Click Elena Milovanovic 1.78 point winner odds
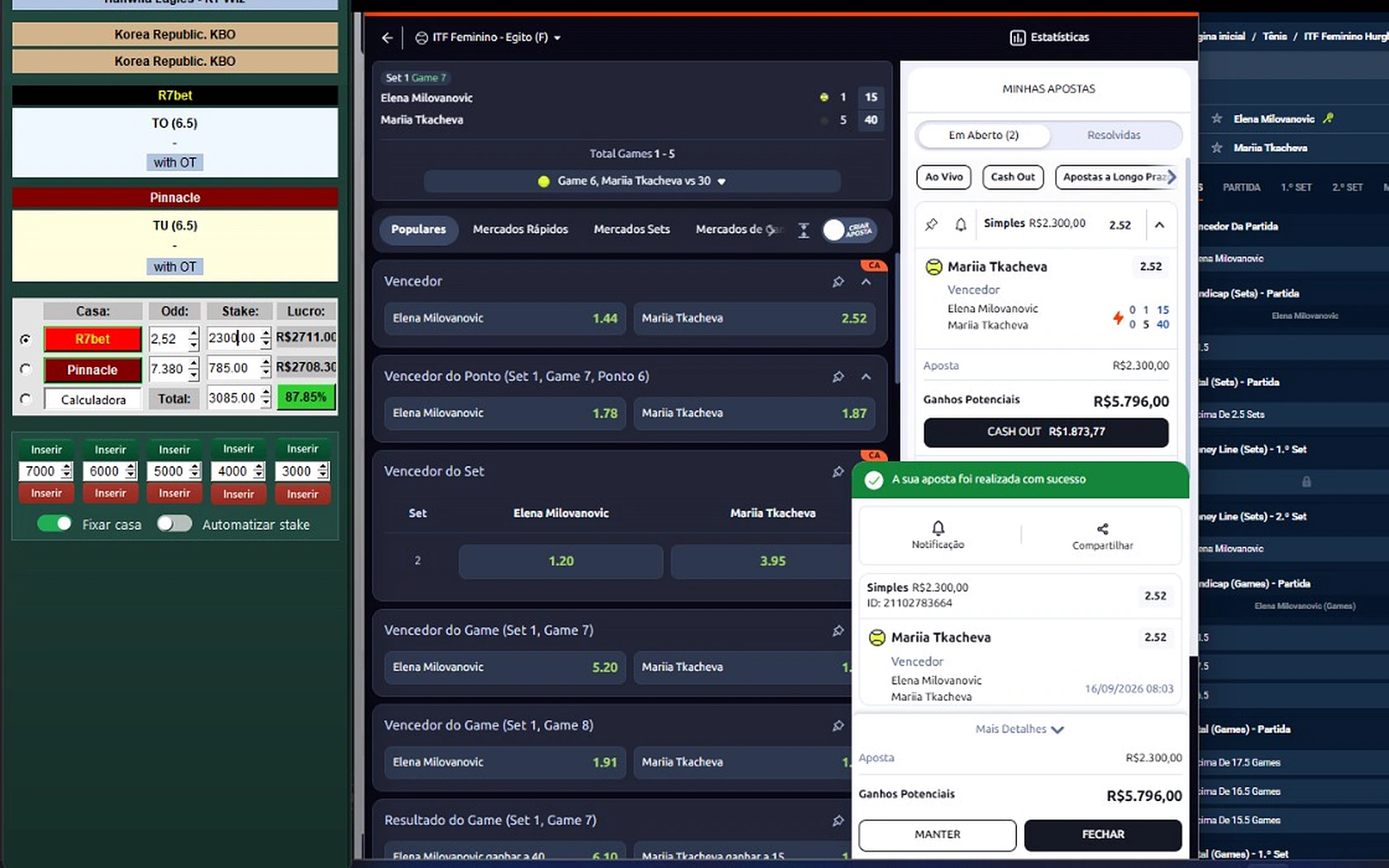Image resolution: width=1389 pixels, height=868 pixels. 505,413
